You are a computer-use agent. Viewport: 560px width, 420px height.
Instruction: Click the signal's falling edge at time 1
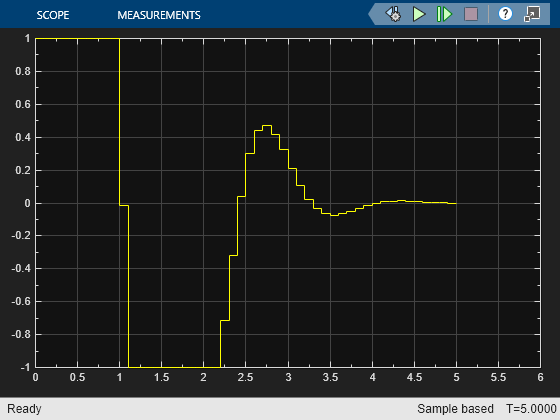119,121
